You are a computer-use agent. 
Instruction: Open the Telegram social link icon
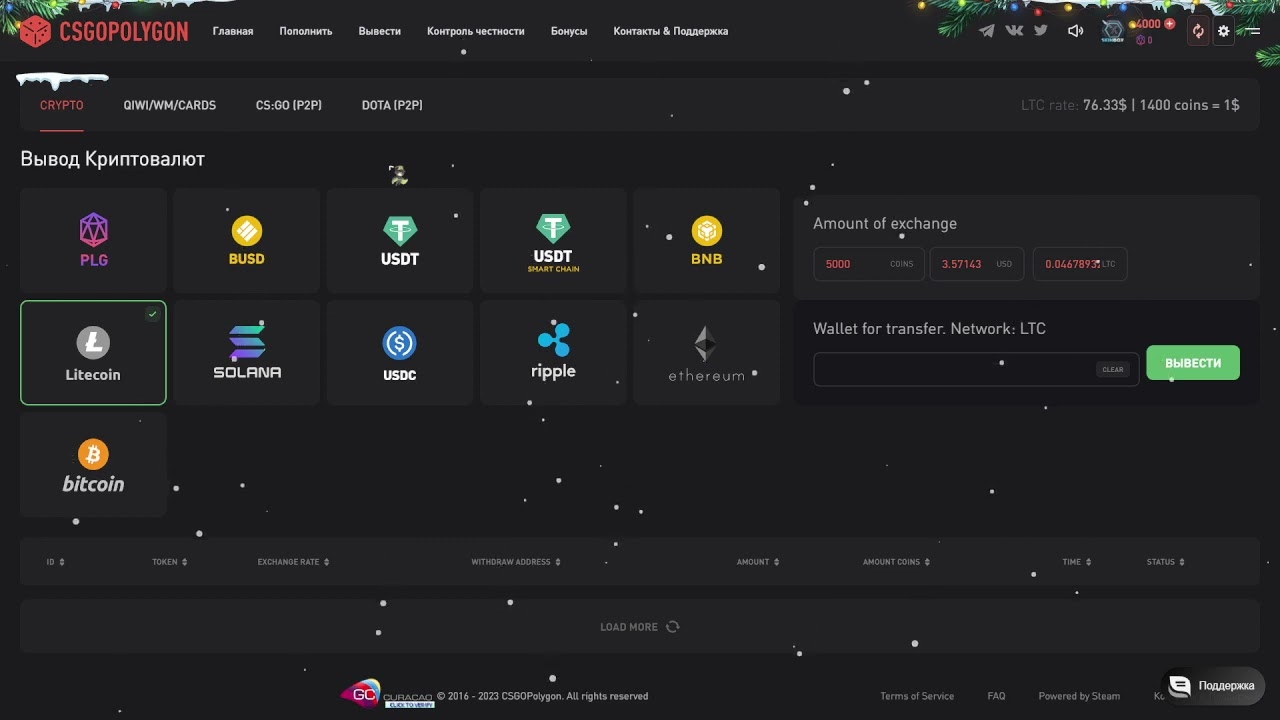point(987,31)
